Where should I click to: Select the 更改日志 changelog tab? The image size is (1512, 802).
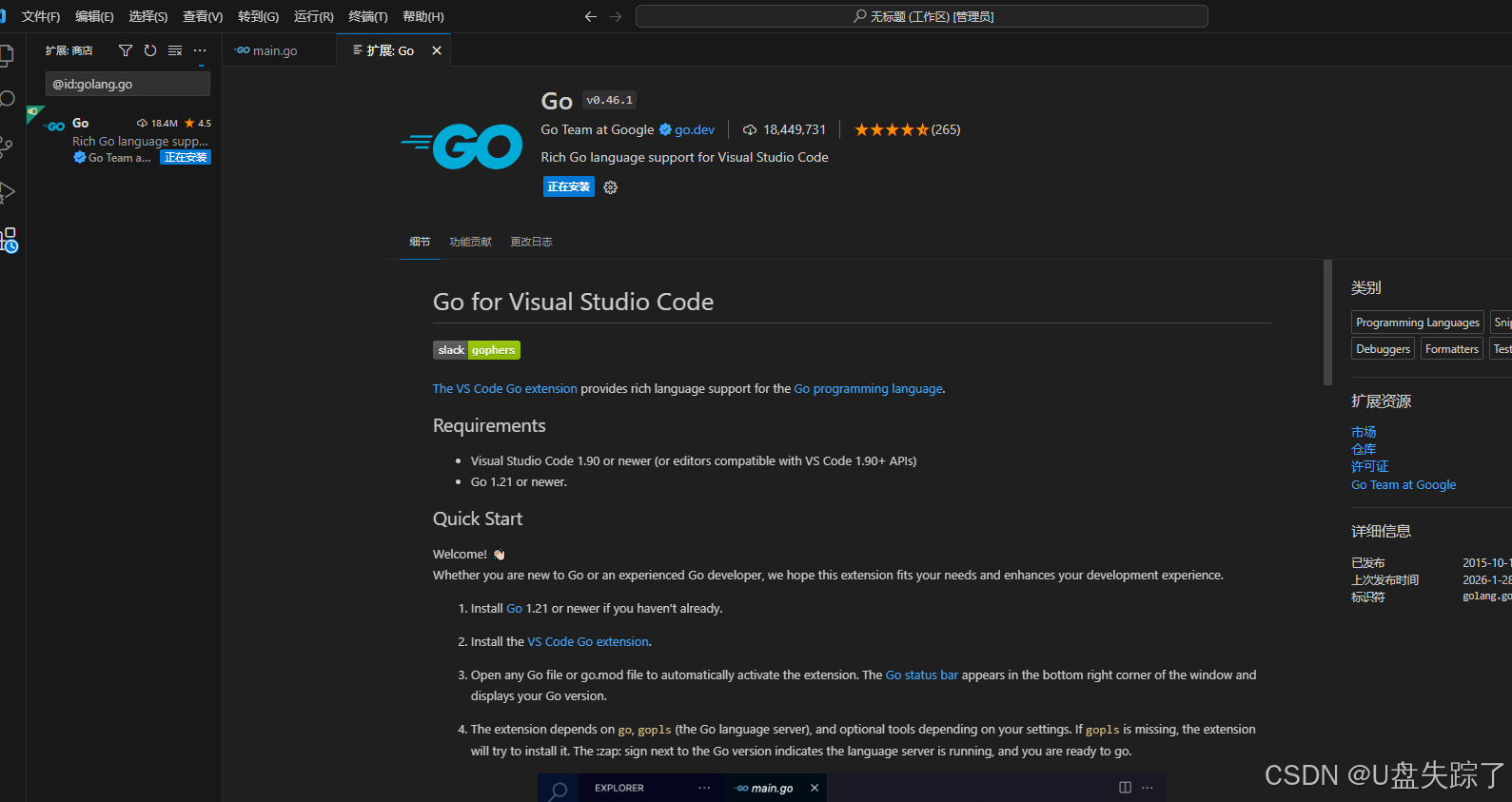tap(531, 242)
